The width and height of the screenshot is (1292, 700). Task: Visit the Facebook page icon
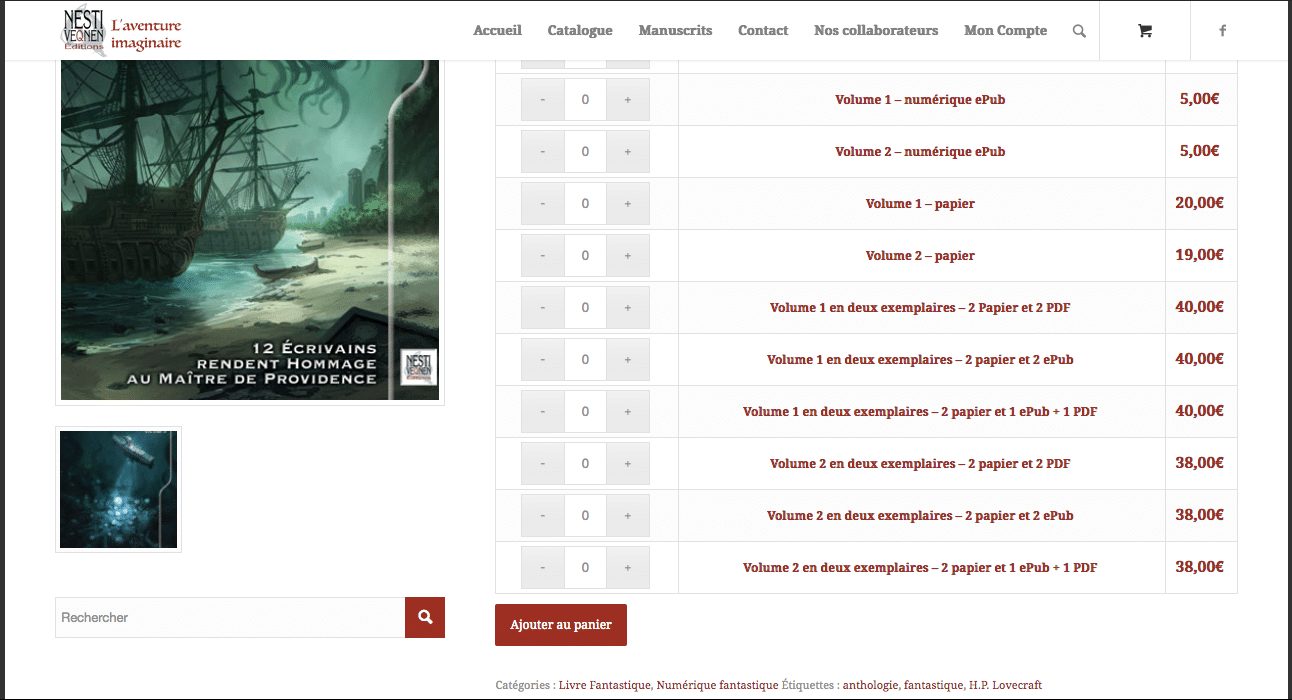tap(1222, 31)
